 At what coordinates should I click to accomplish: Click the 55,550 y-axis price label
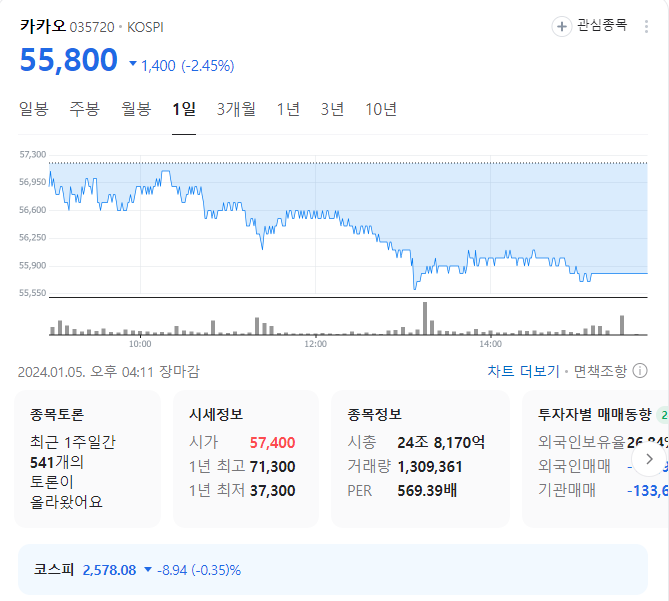(x=32, y=293)
